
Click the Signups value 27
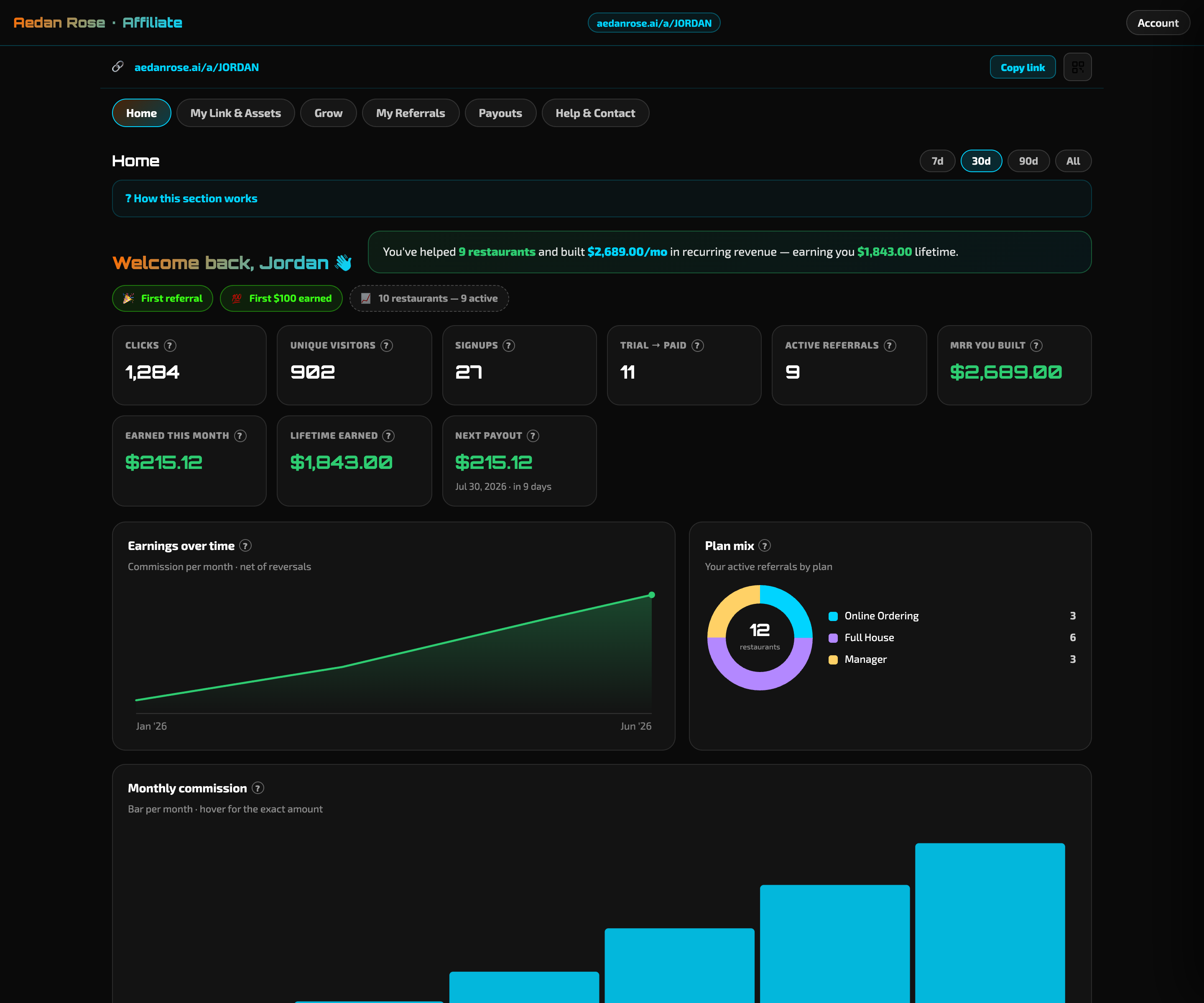point(468,372)
